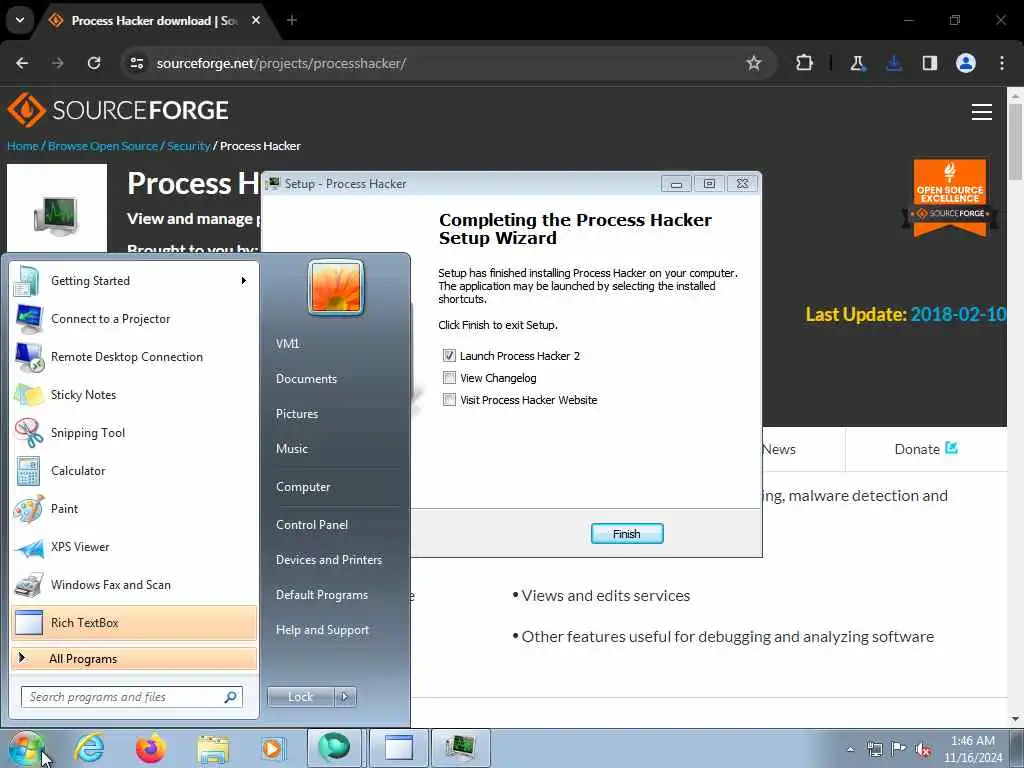Click the page vertical scrollbar thumb
1024x768 pixels.
point(1015,140)
